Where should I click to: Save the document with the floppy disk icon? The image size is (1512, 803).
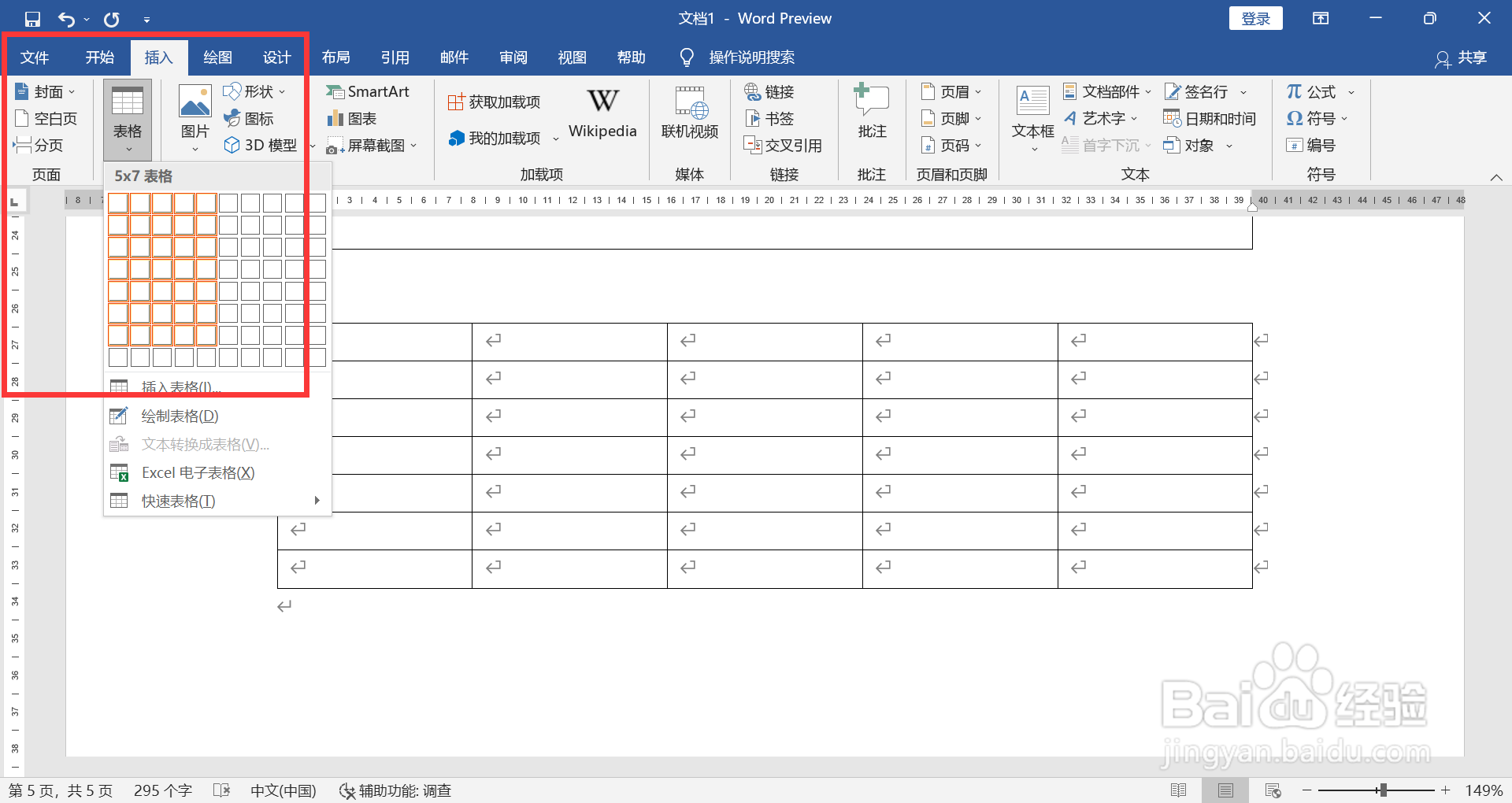(32, 19)
